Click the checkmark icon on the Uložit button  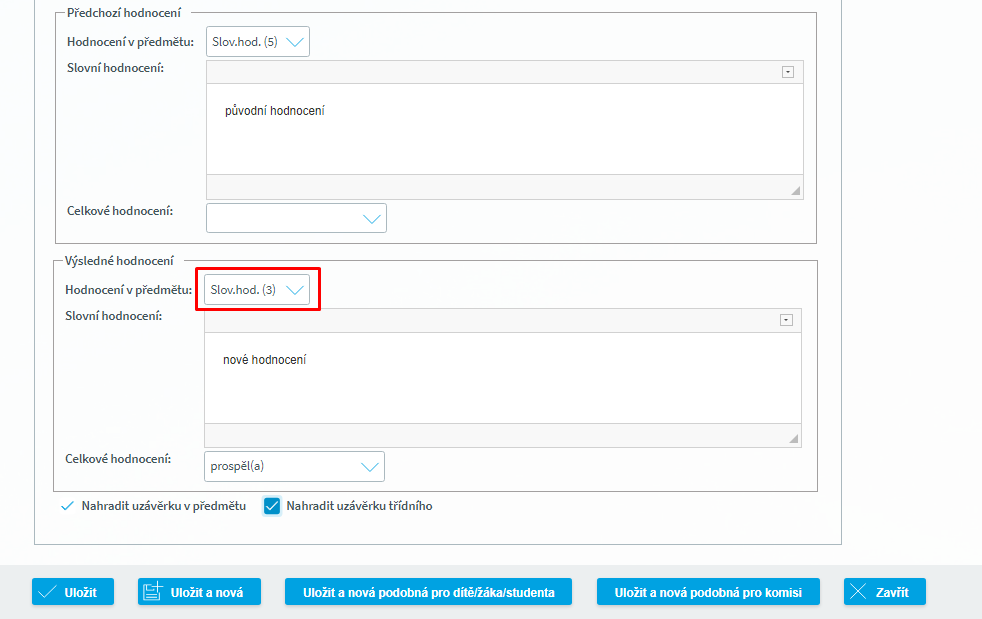point(47,592)
